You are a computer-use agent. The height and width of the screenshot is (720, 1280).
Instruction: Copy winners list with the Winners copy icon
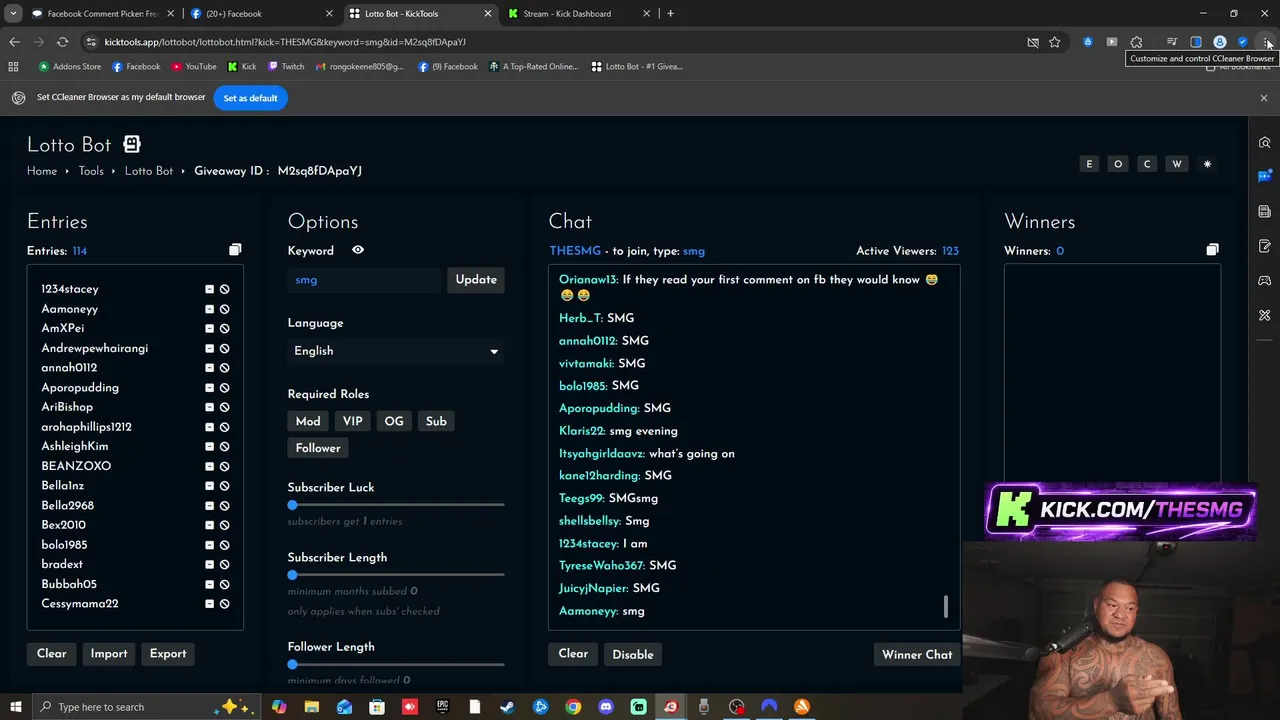pos(1212,250)
